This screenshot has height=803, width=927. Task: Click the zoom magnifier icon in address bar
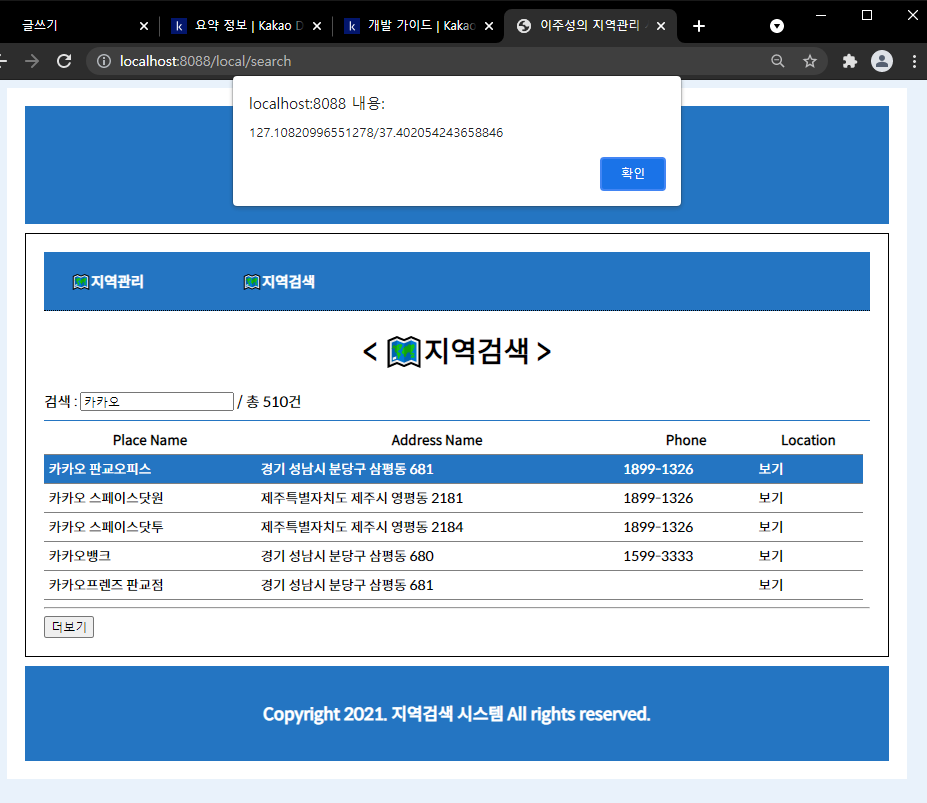point(778,61)
